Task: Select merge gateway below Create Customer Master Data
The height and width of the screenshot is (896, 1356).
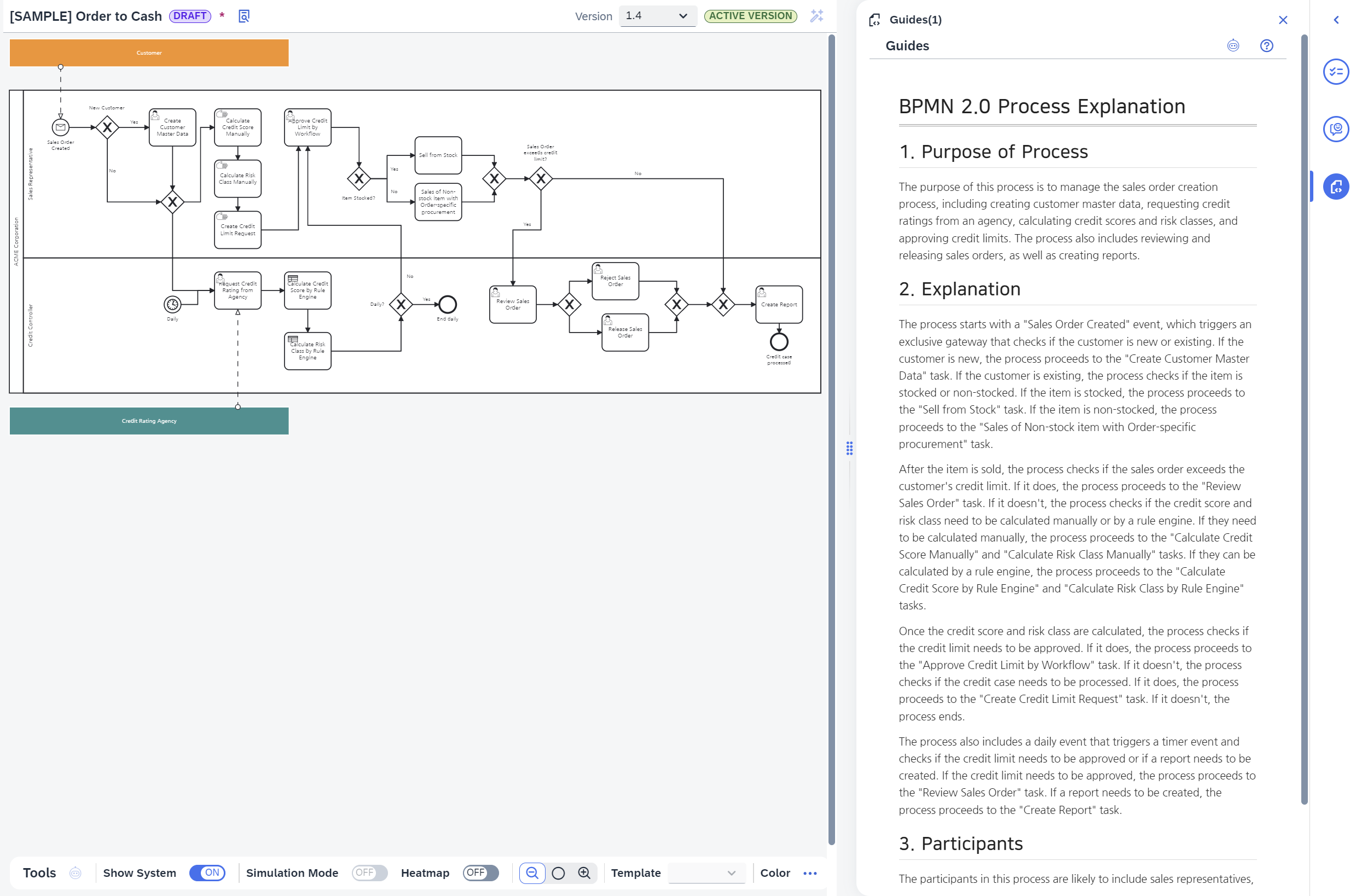Action: (x=172, y=202)
